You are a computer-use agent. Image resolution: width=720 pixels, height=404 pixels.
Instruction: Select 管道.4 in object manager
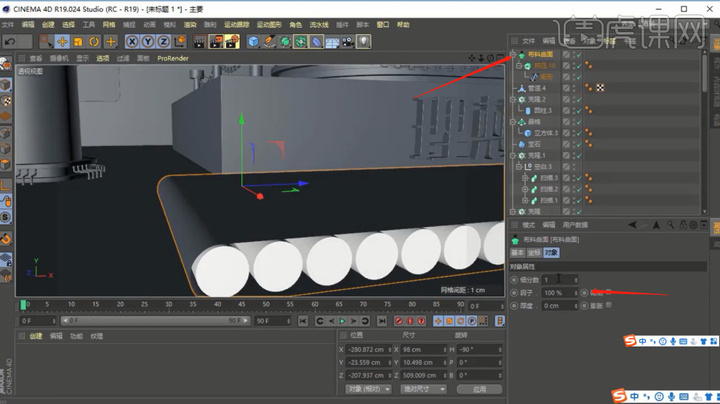pyautogui.click(x=537, y=88)
